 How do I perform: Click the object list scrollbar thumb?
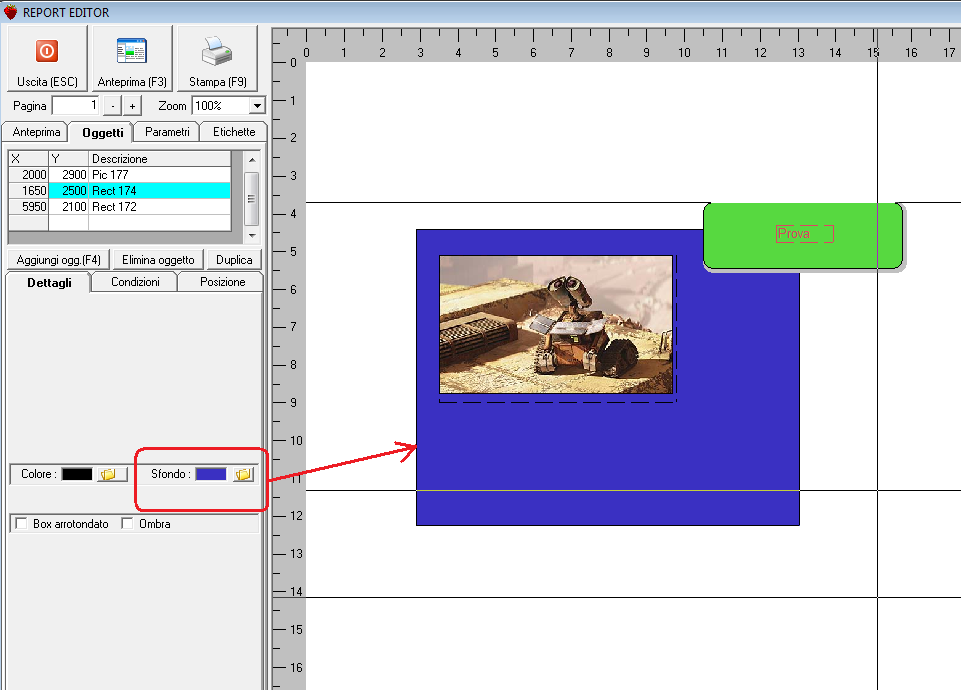point(251,199)
